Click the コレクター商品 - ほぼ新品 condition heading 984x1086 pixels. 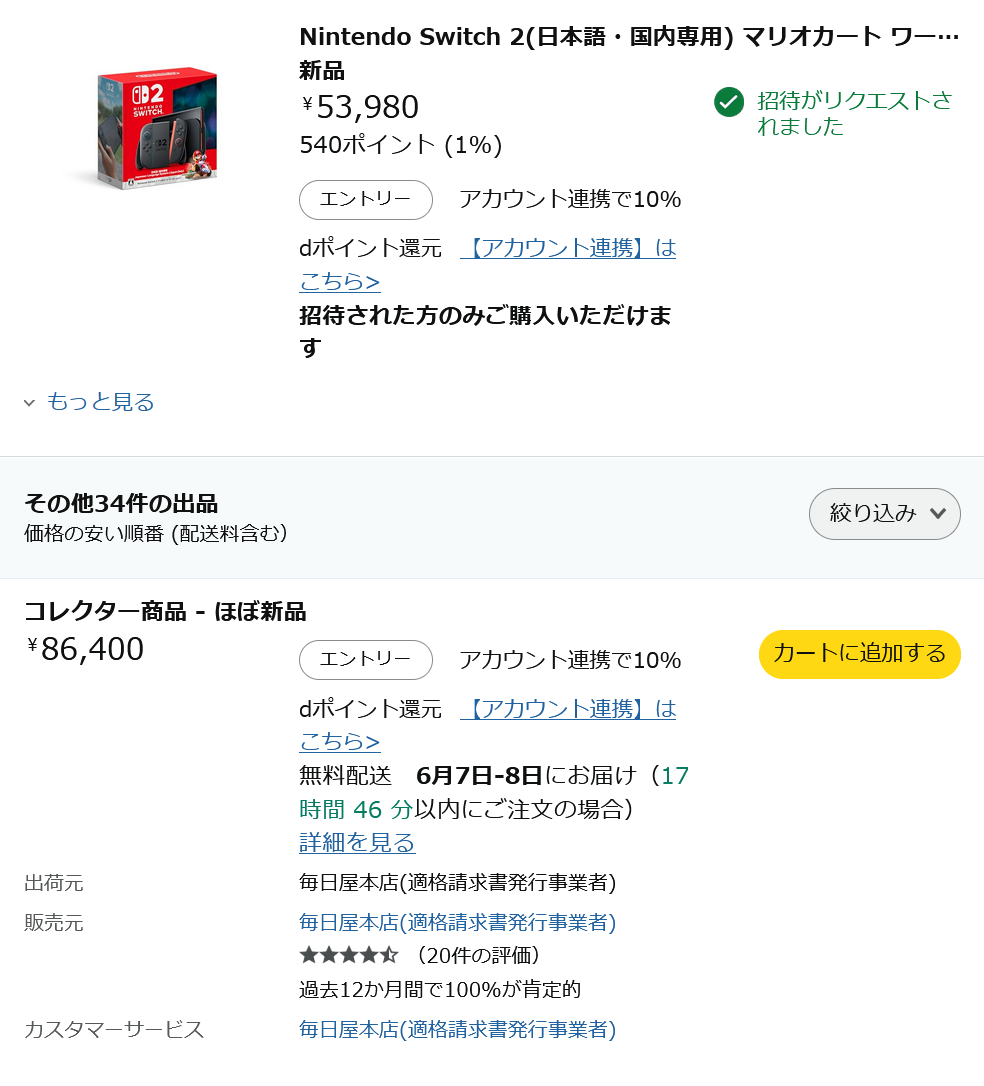pyautogui.click(x=165, y=611)
